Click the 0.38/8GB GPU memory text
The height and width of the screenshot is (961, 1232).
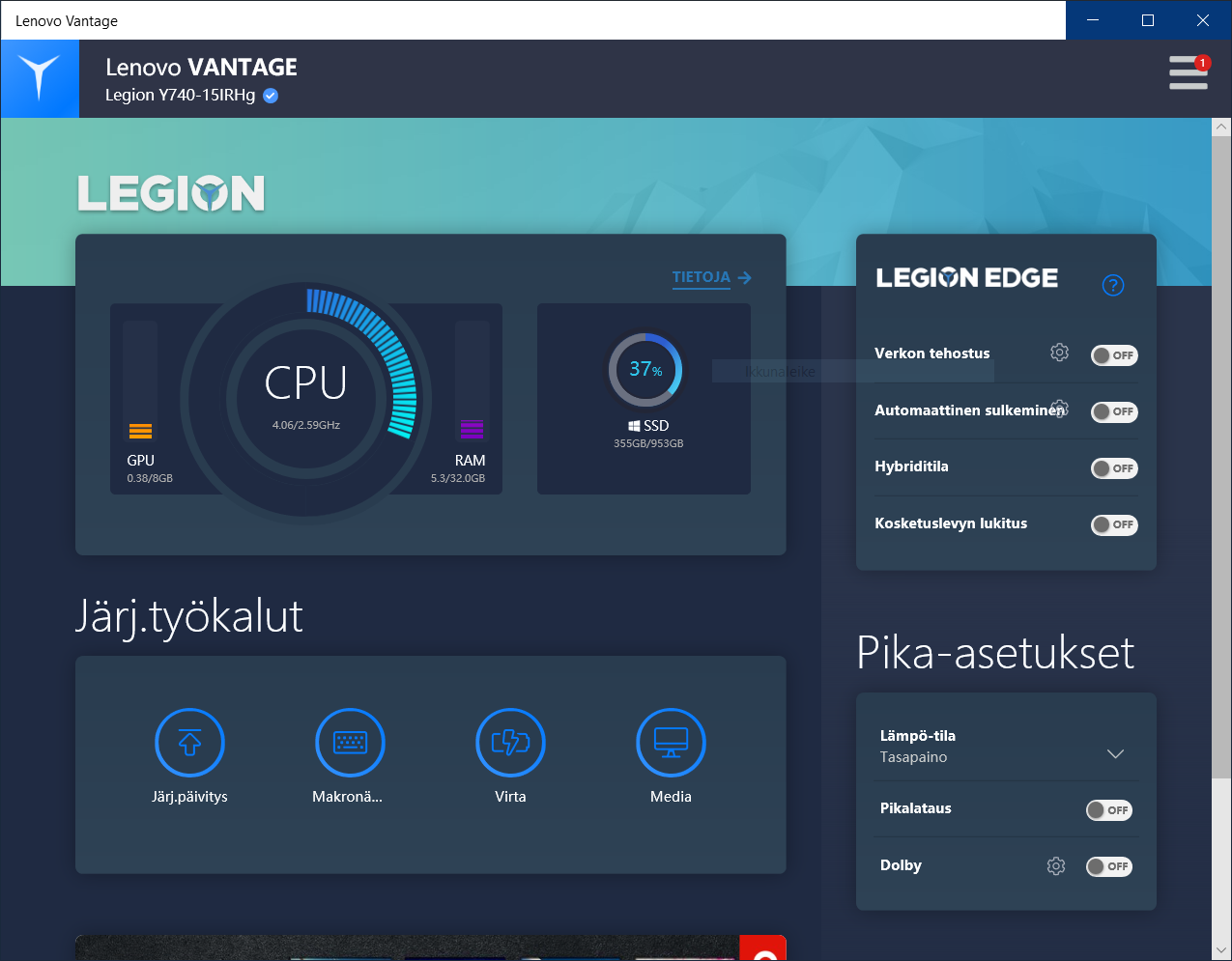[x=150, y=478]
